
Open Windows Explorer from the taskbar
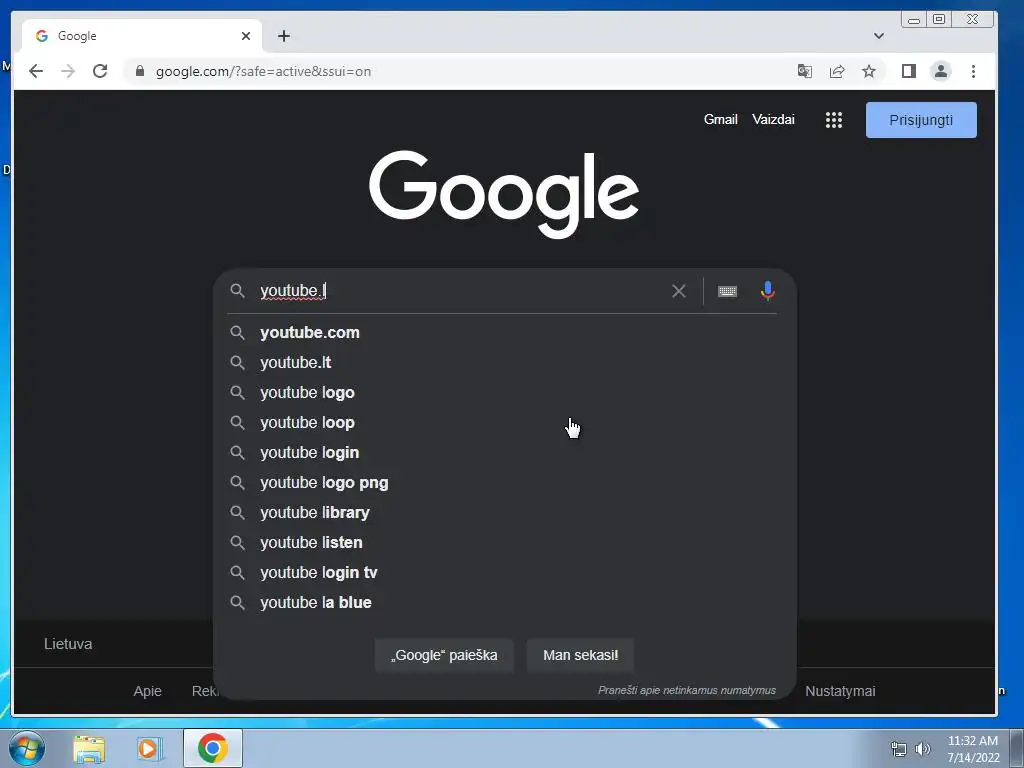[89, 748]
